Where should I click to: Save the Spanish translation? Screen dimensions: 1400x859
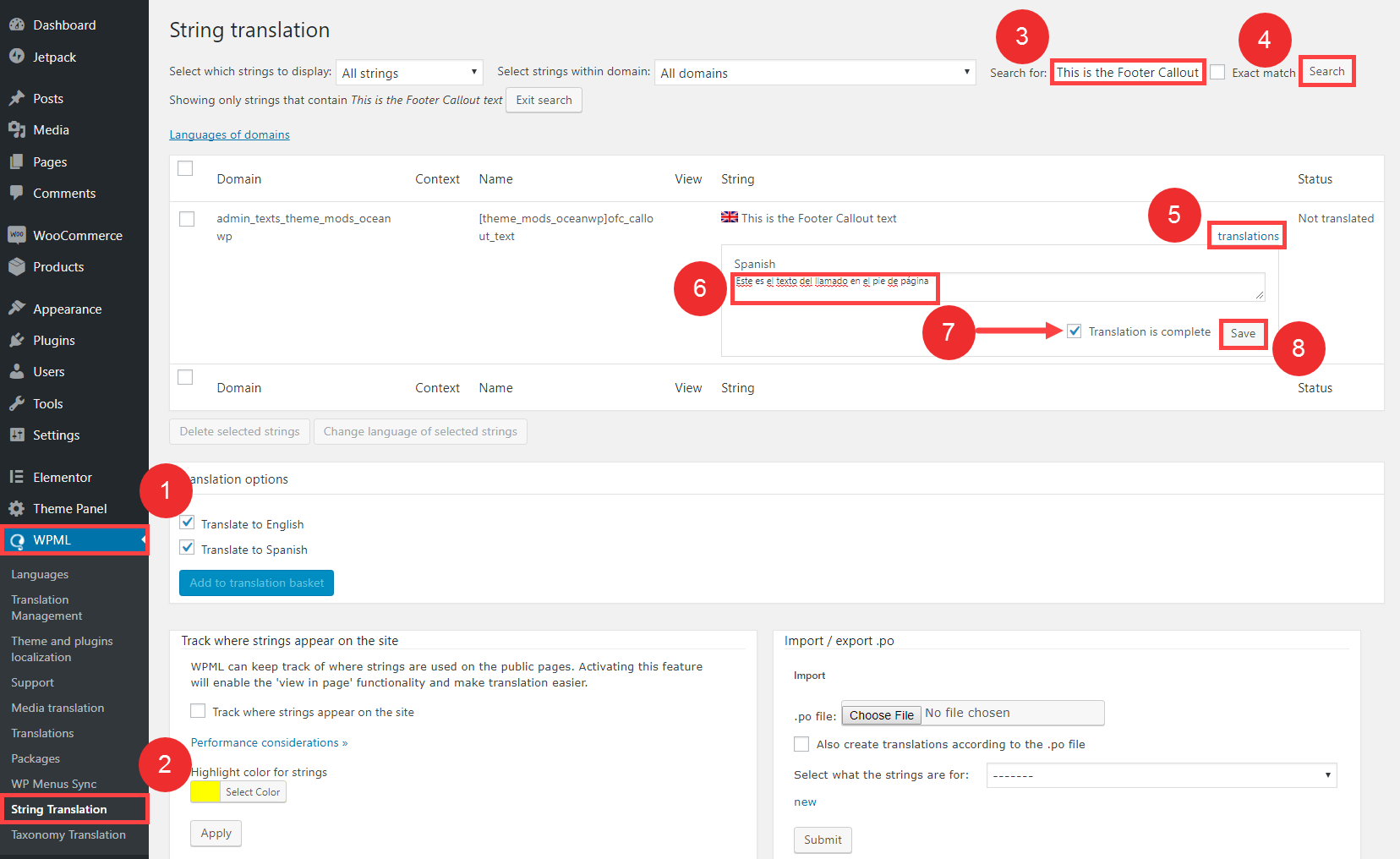point(1243,333)
